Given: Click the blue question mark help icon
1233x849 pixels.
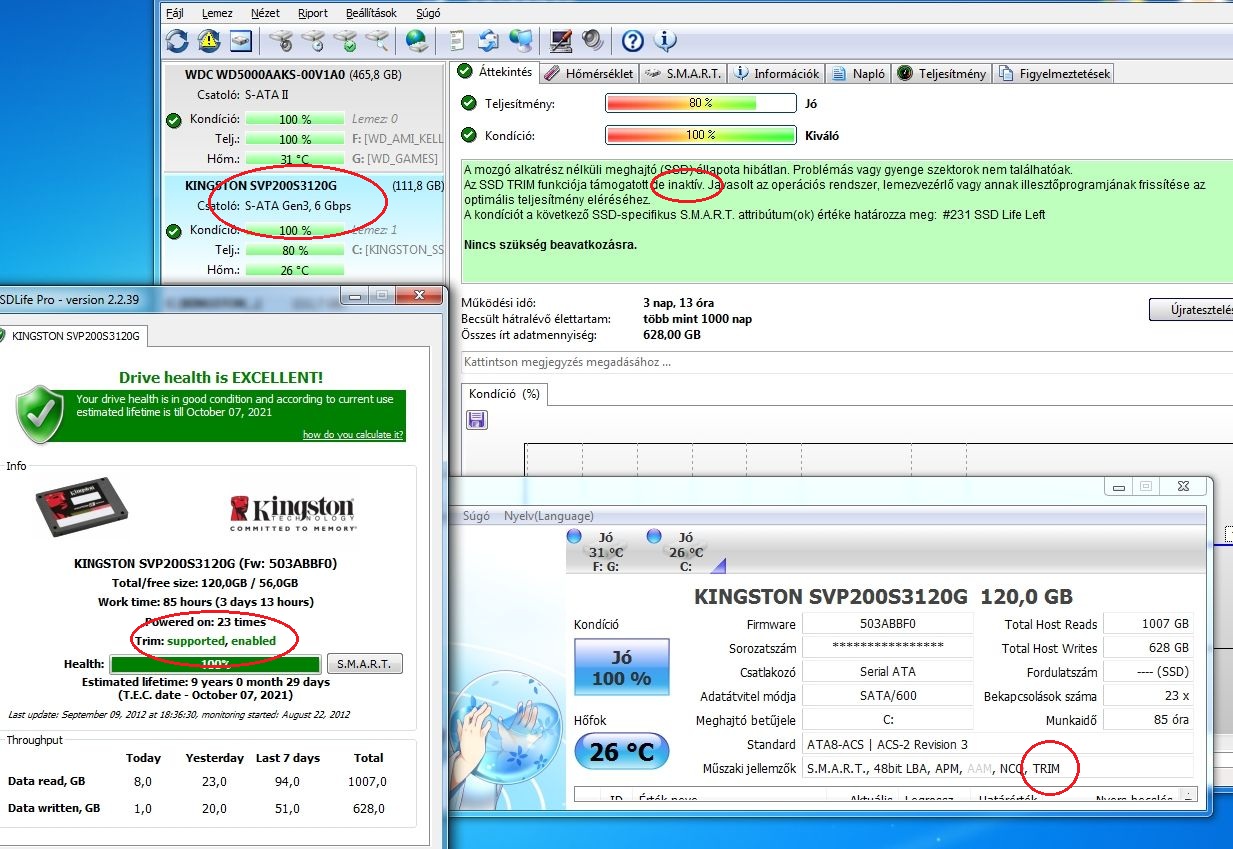Looking at the screenshot, I should click(632, 41).
